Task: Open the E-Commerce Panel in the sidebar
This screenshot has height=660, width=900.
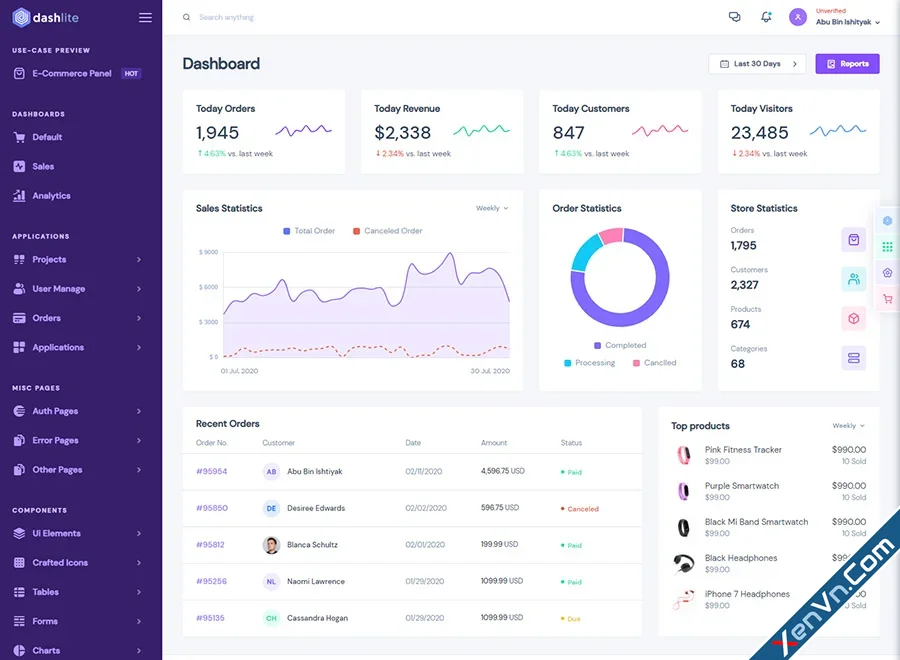Action: coord(73,72)
